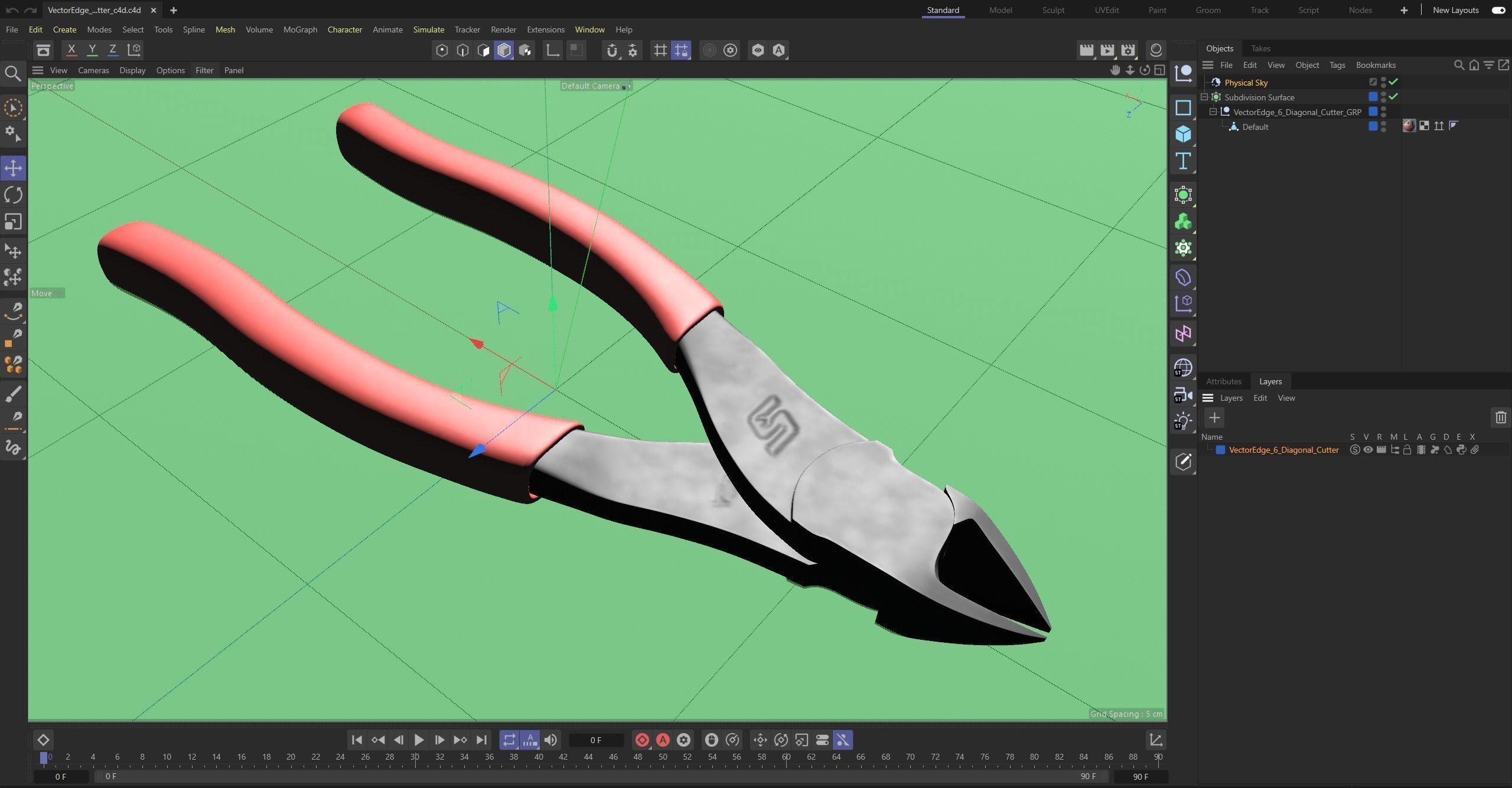Toggle the New Layouts switch

1498,10
